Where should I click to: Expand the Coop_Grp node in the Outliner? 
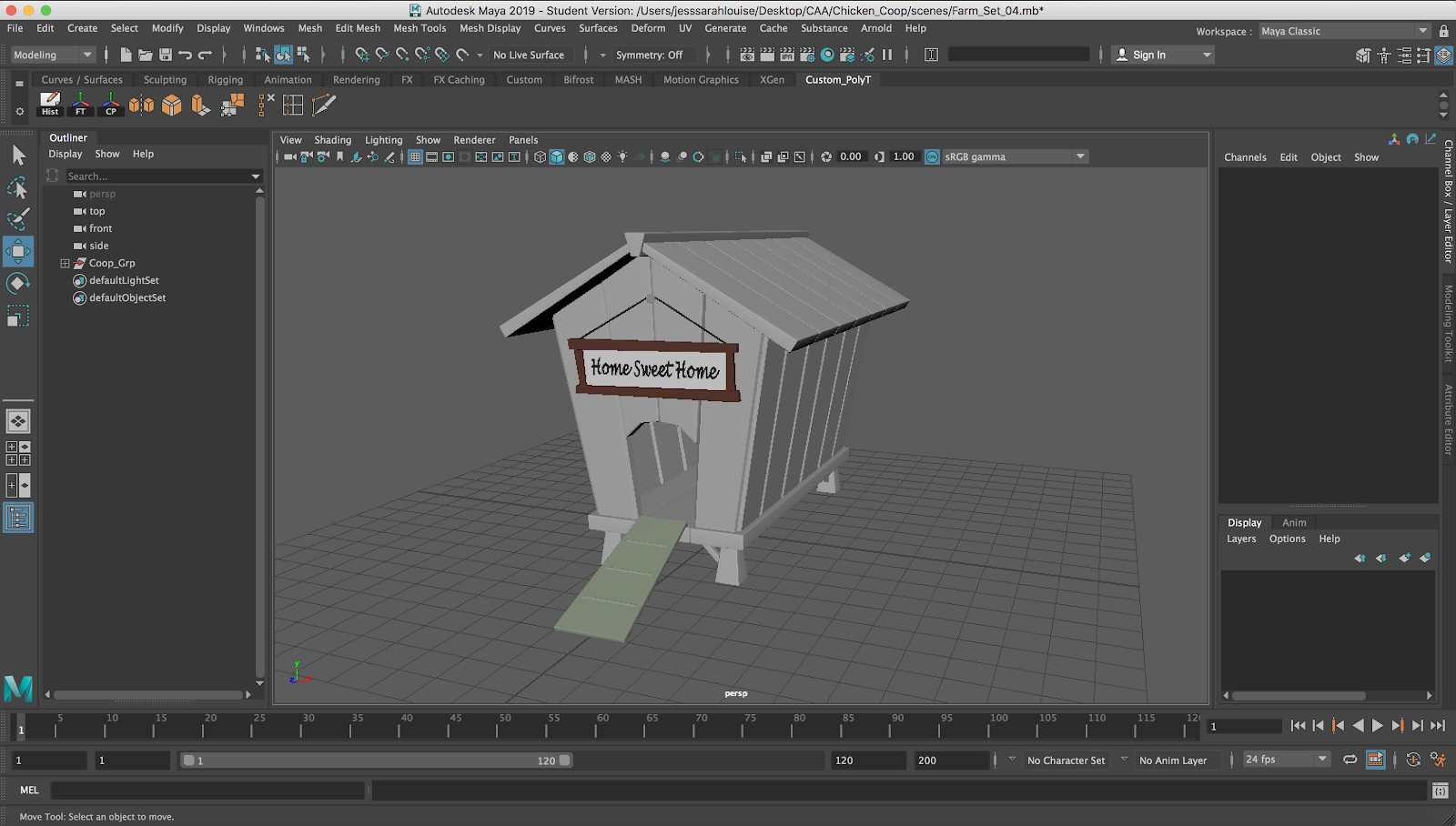pos(63,263)
